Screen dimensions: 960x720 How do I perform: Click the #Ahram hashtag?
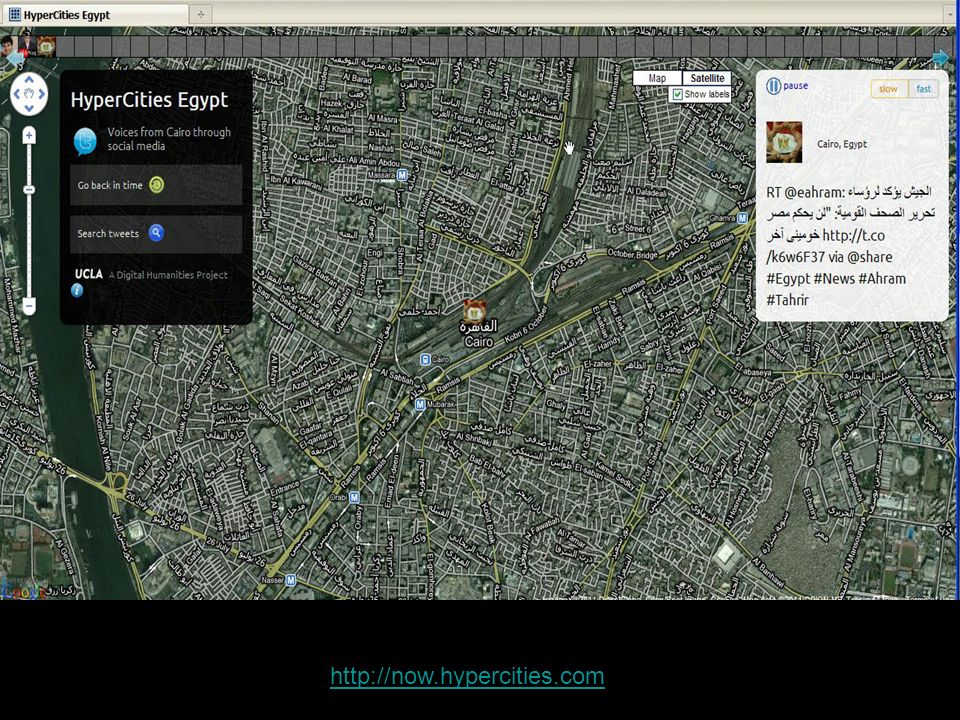click(x=882, y=279)
